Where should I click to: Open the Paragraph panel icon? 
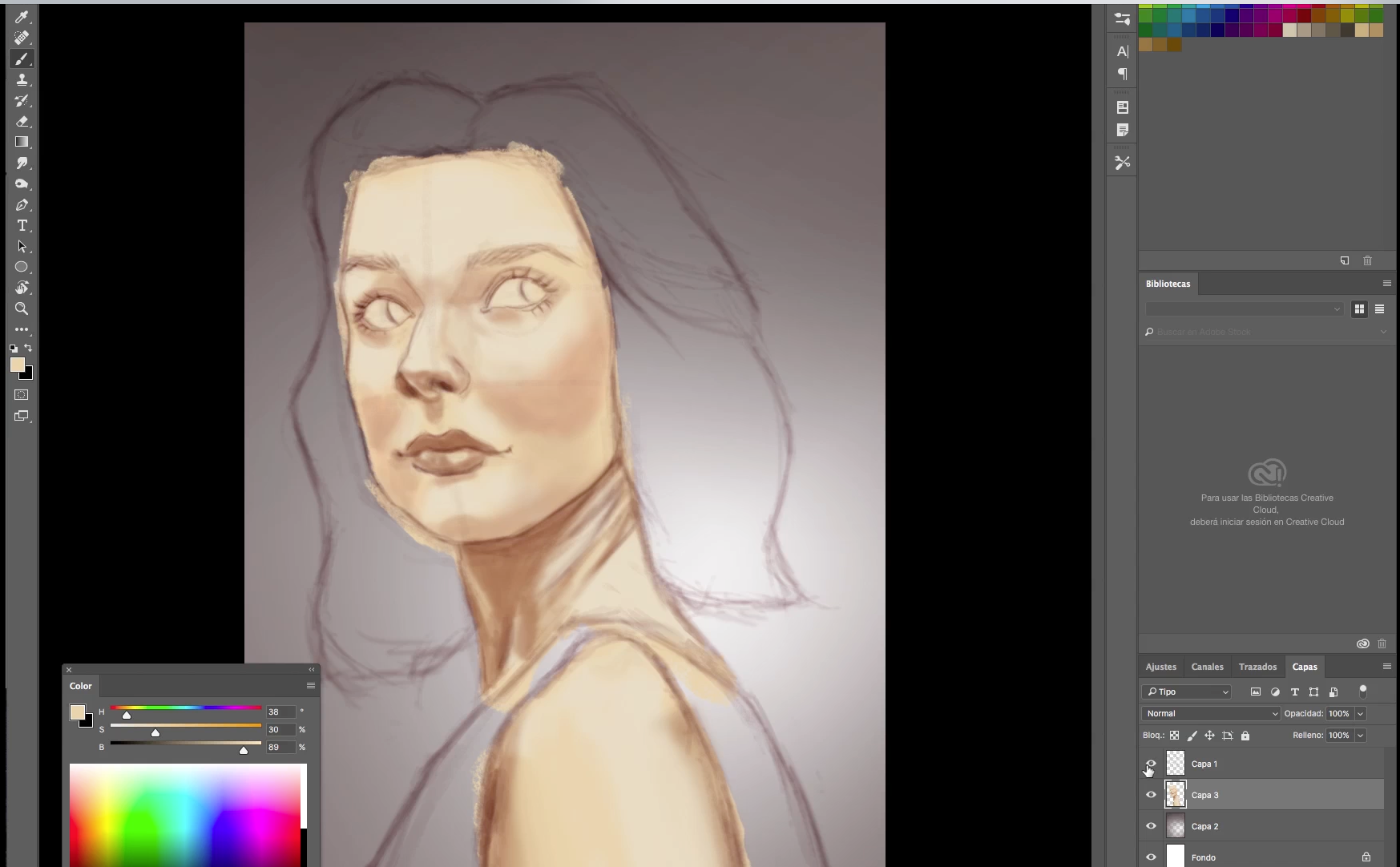click(x=1122, y=74)
